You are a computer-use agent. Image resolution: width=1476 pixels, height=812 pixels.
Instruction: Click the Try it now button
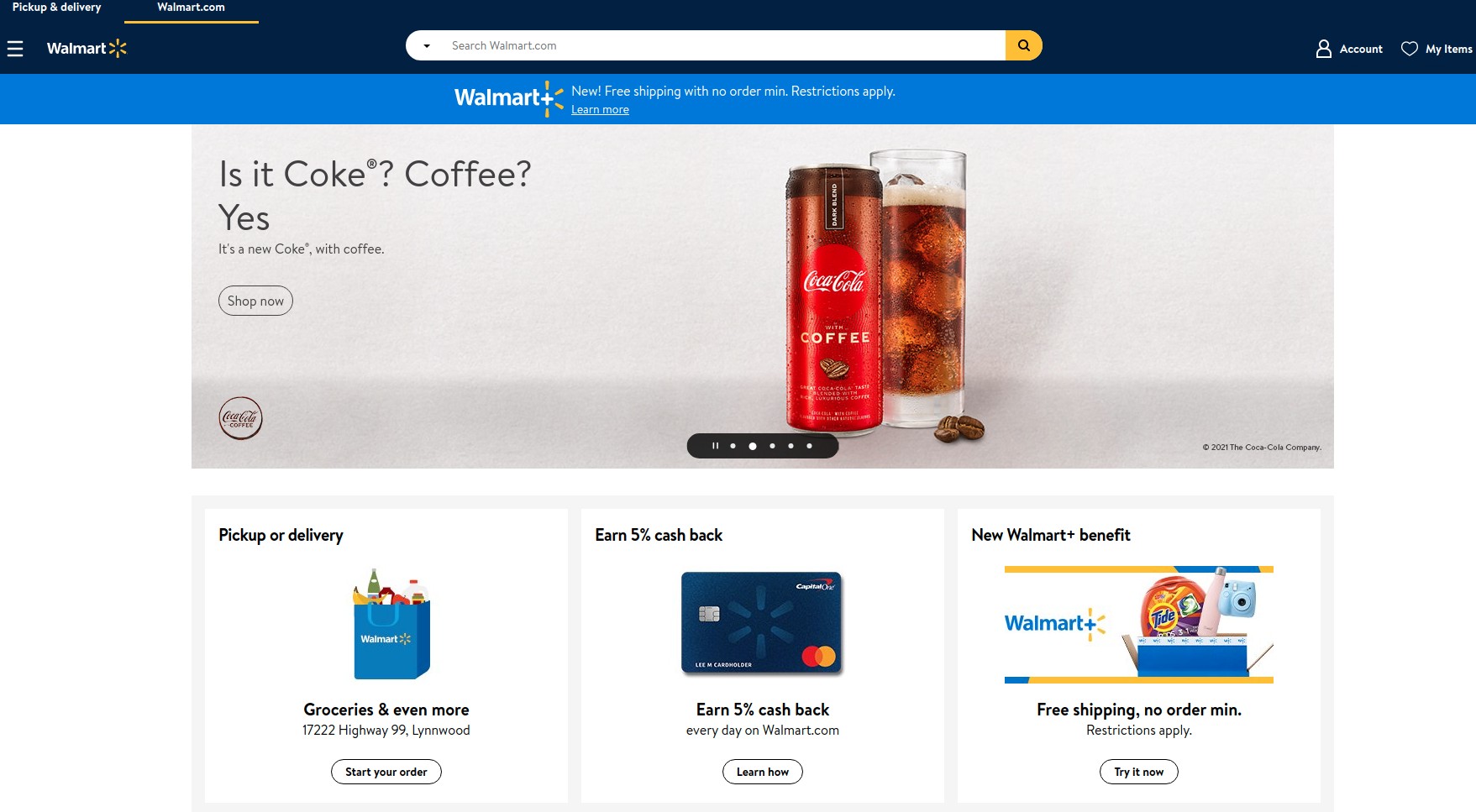click(x=1139, y=772)
